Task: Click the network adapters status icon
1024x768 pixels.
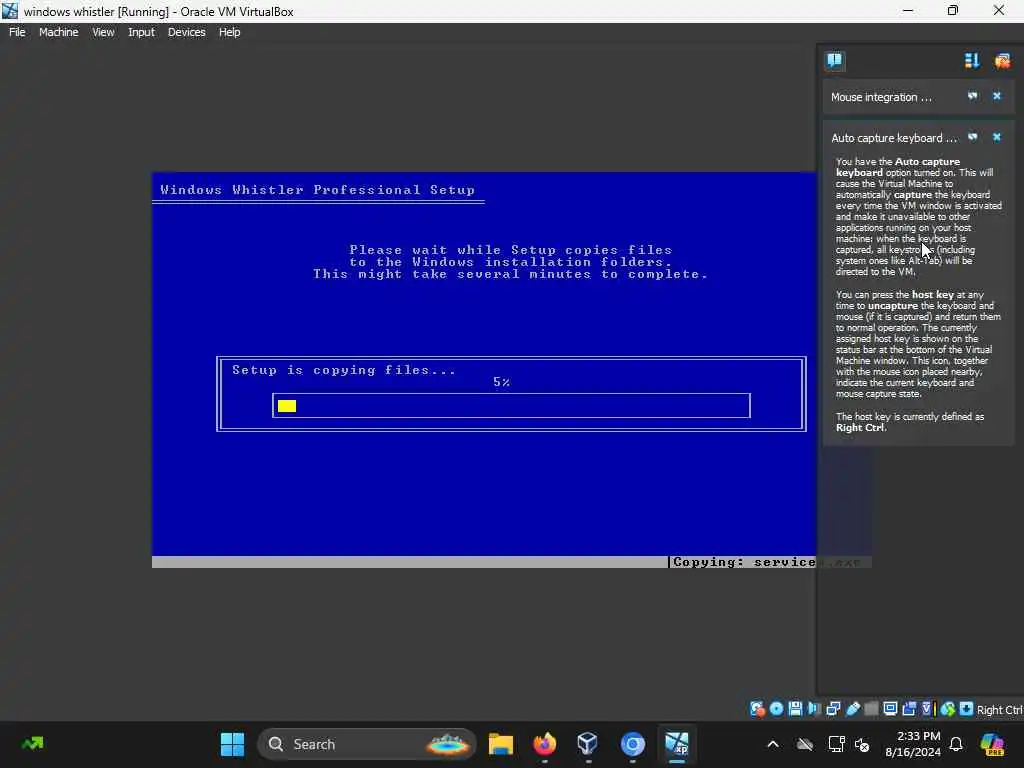Action: pyautogui.click(x=833, y=709)
